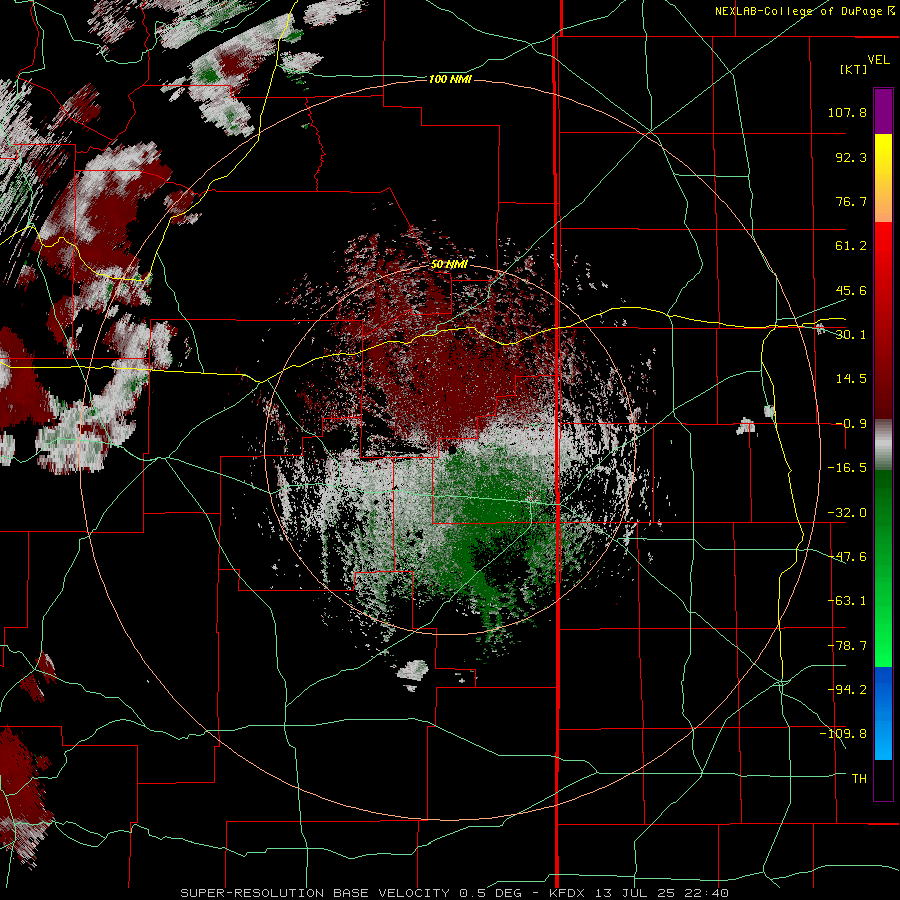
Task: Click the 76.7 velocity scale value
Action: click(x=851, y=201)
